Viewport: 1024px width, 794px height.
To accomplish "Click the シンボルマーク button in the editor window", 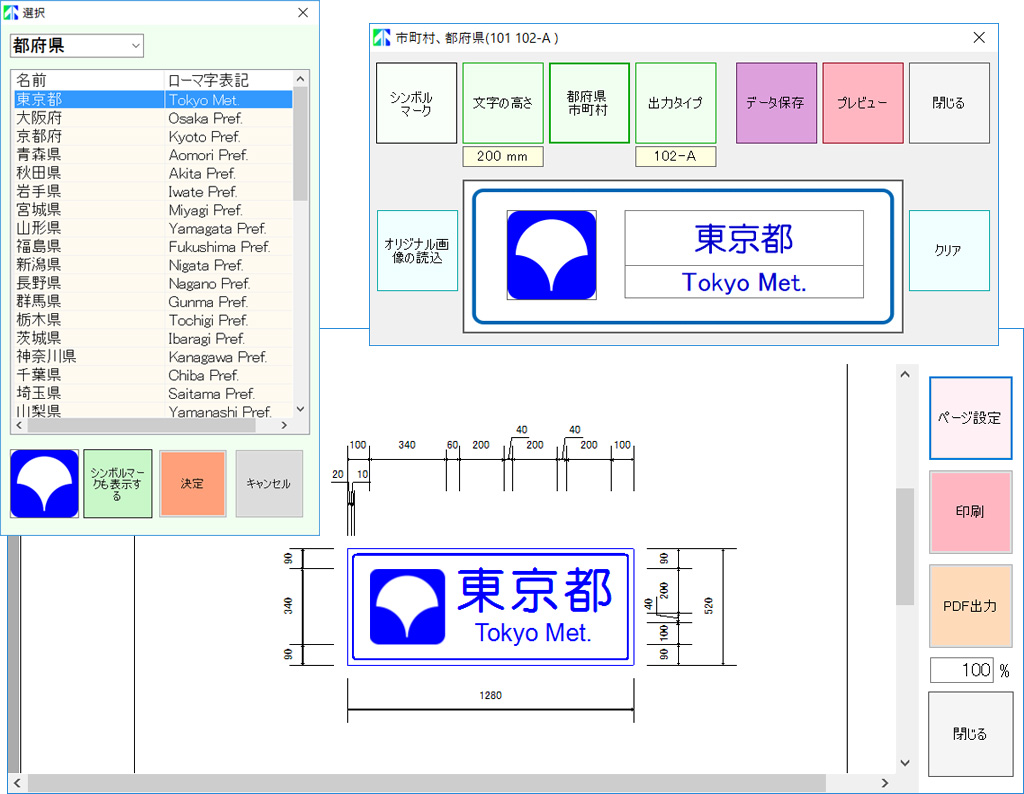I will (x=417, y=103).
